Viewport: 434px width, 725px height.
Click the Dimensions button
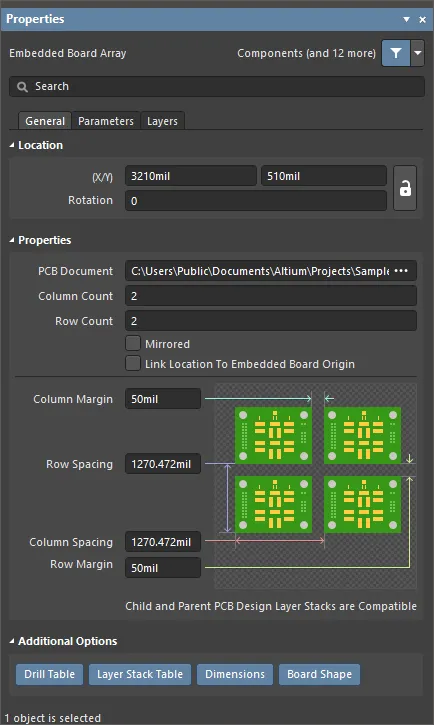click(x=235, y=674)
